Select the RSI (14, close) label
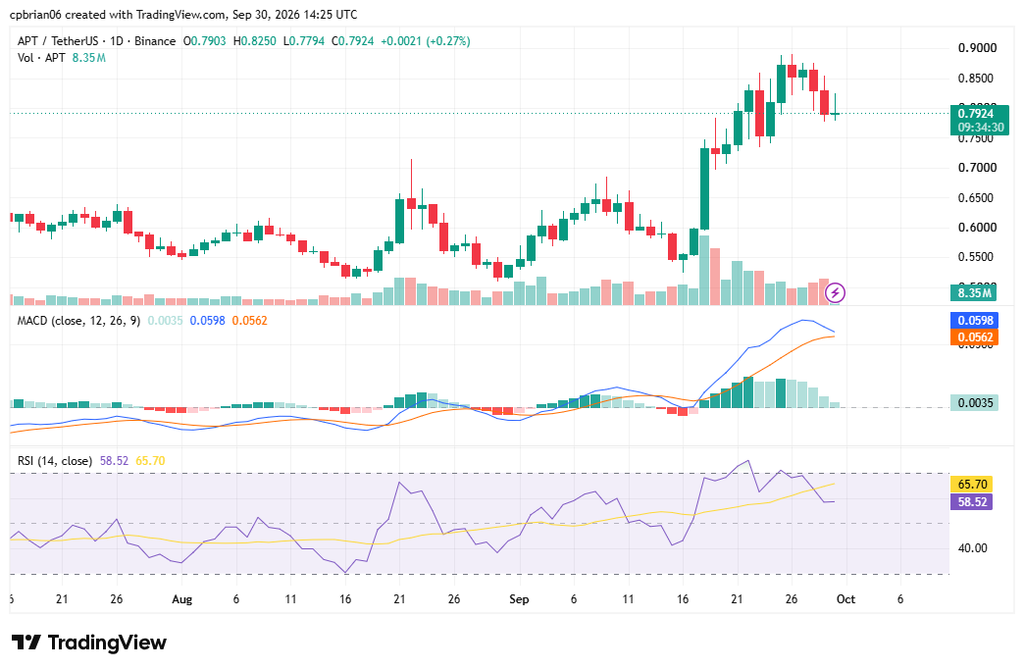The height and width of the screenshot is (672, 1024). point(54,461)
